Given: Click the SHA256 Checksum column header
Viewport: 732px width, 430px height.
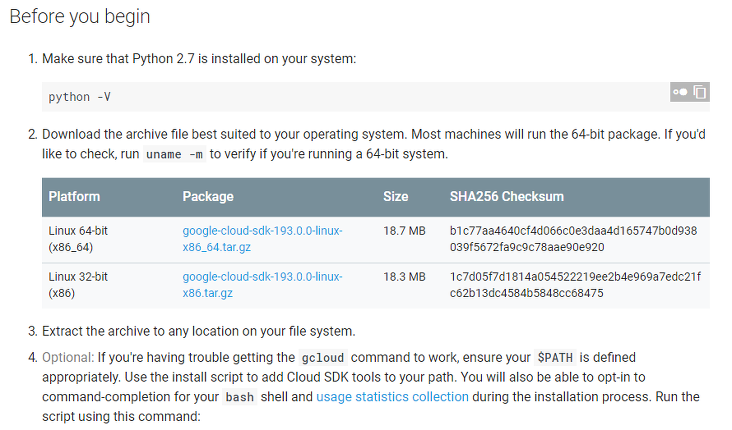Looking at the screenshot, I should click(x=507, y=197).
